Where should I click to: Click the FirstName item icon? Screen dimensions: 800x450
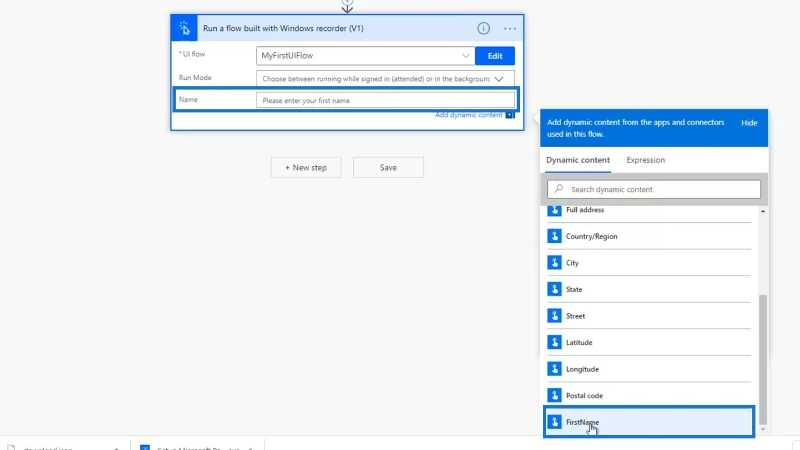(x=554, y=422)
